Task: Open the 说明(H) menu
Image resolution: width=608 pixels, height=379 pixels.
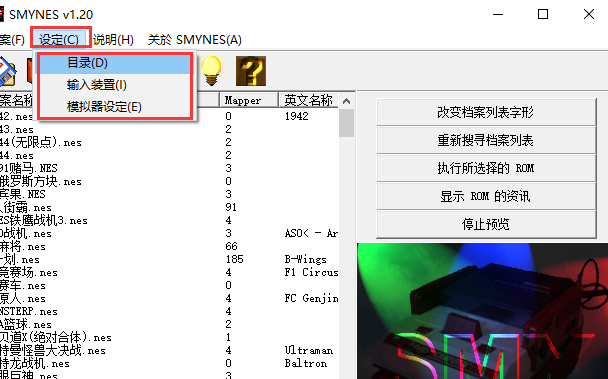Action: [x=114, y=40]
